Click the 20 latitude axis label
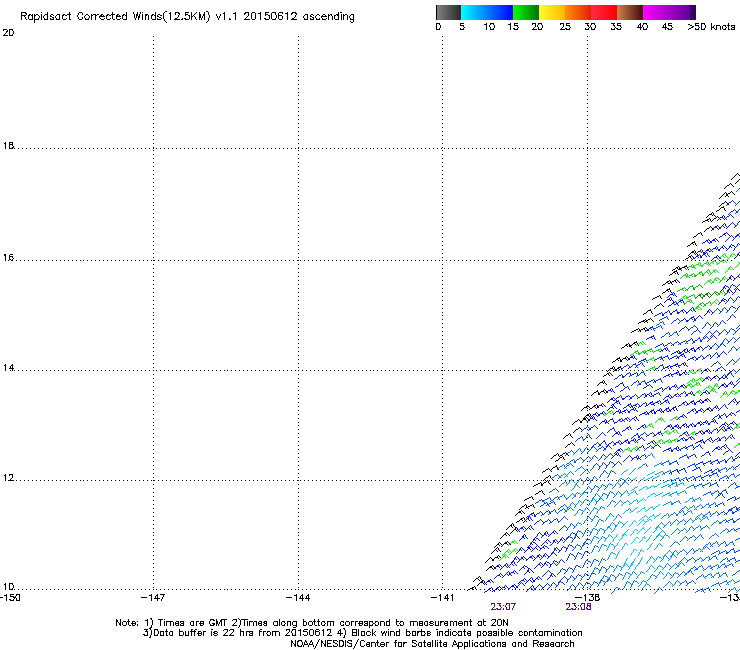 click(x=8, y=33)
